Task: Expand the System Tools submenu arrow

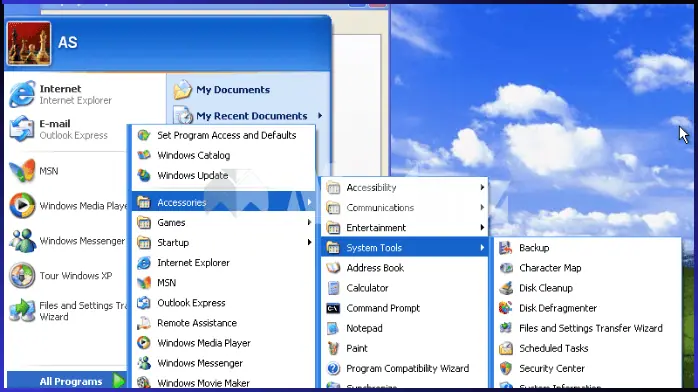Action: (x=482, y=248)
